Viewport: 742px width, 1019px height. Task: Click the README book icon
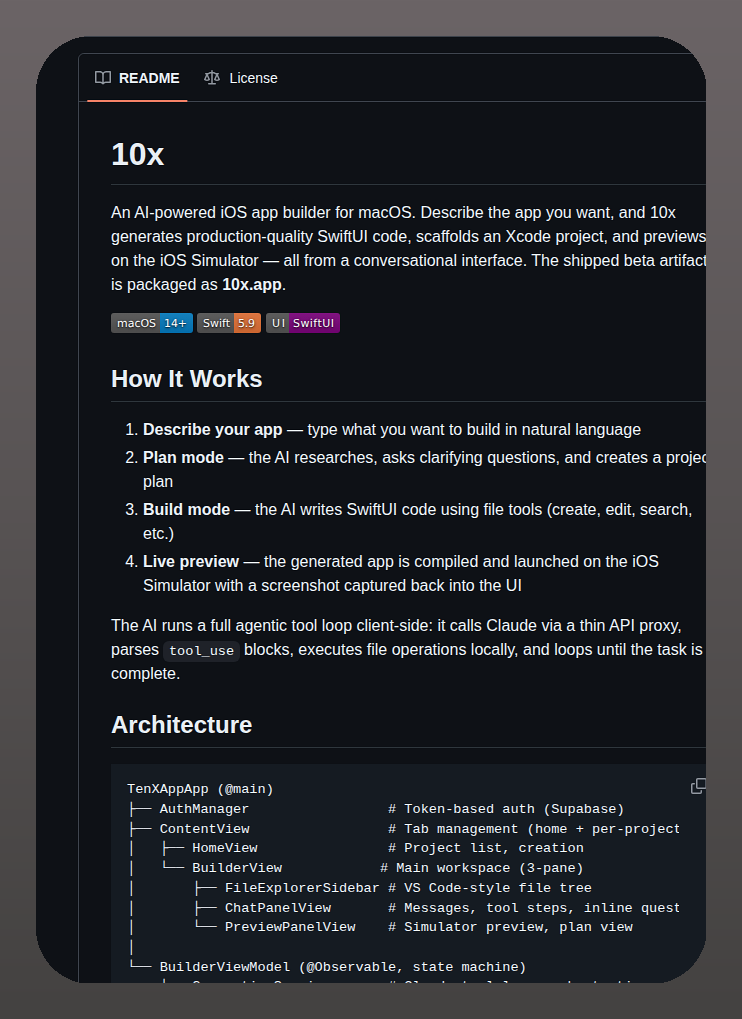[x=103, y=78]
